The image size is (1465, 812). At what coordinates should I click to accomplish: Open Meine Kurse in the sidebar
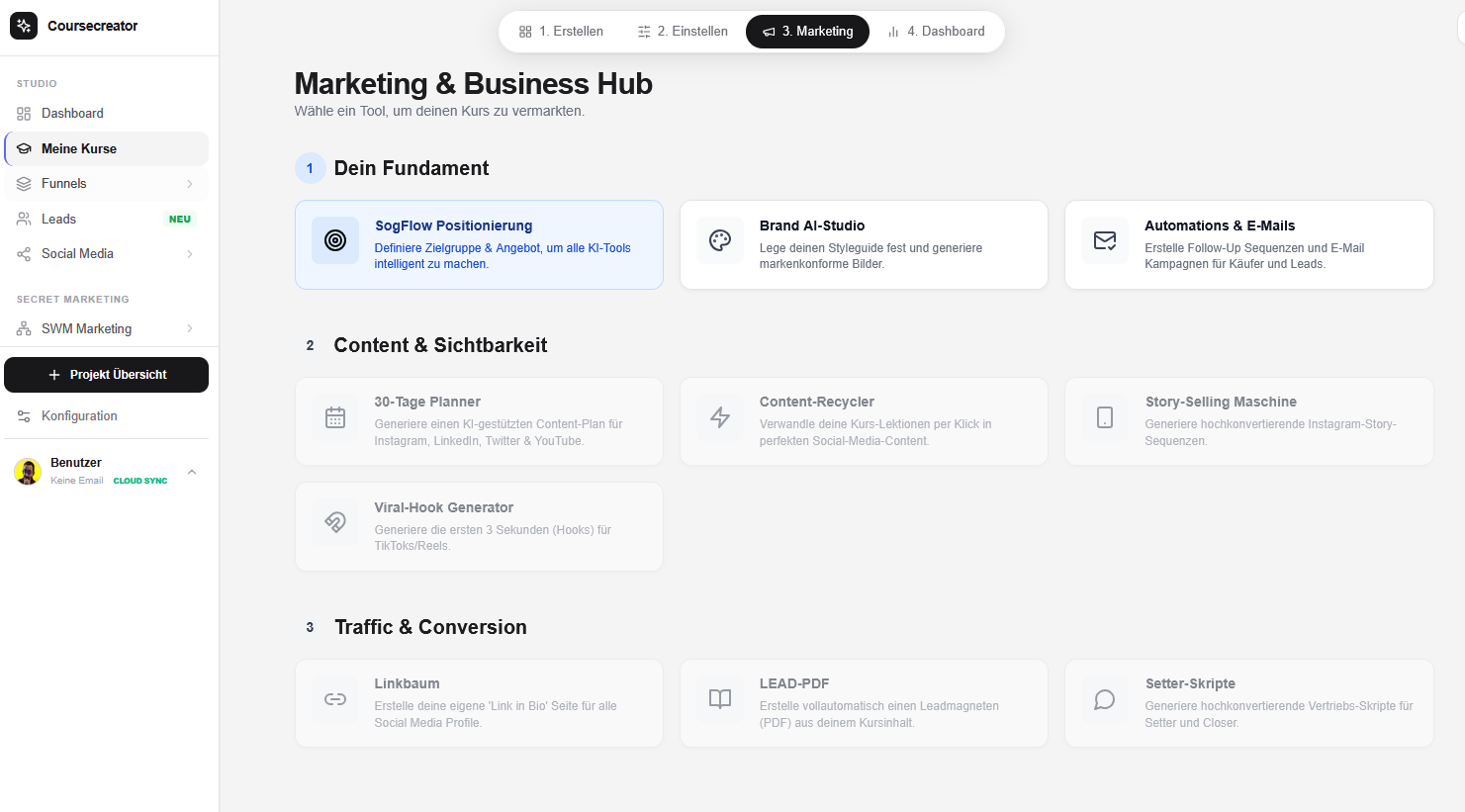(x=107, y=148)
